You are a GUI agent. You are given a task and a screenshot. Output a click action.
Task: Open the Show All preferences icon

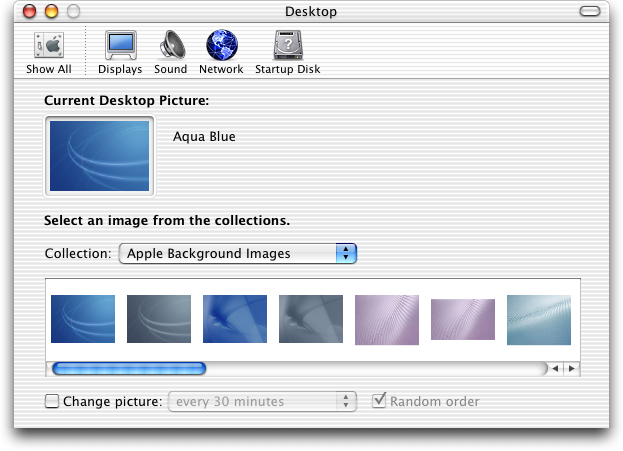49,46
